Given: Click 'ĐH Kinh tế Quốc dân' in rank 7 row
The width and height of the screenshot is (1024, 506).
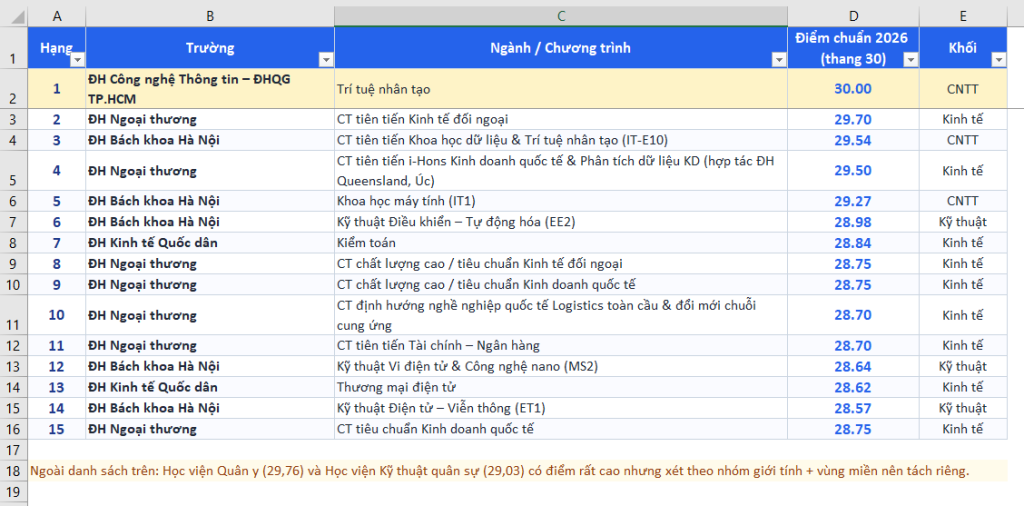Looking at the screenshot, I should click(x=210, y=243).
